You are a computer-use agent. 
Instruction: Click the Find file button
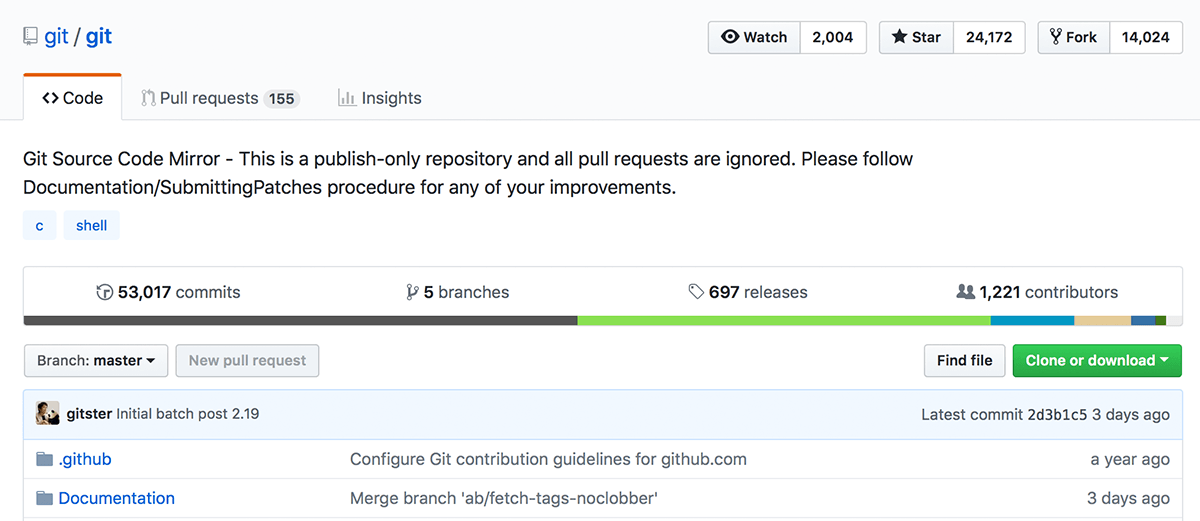(x=965, y=361)
